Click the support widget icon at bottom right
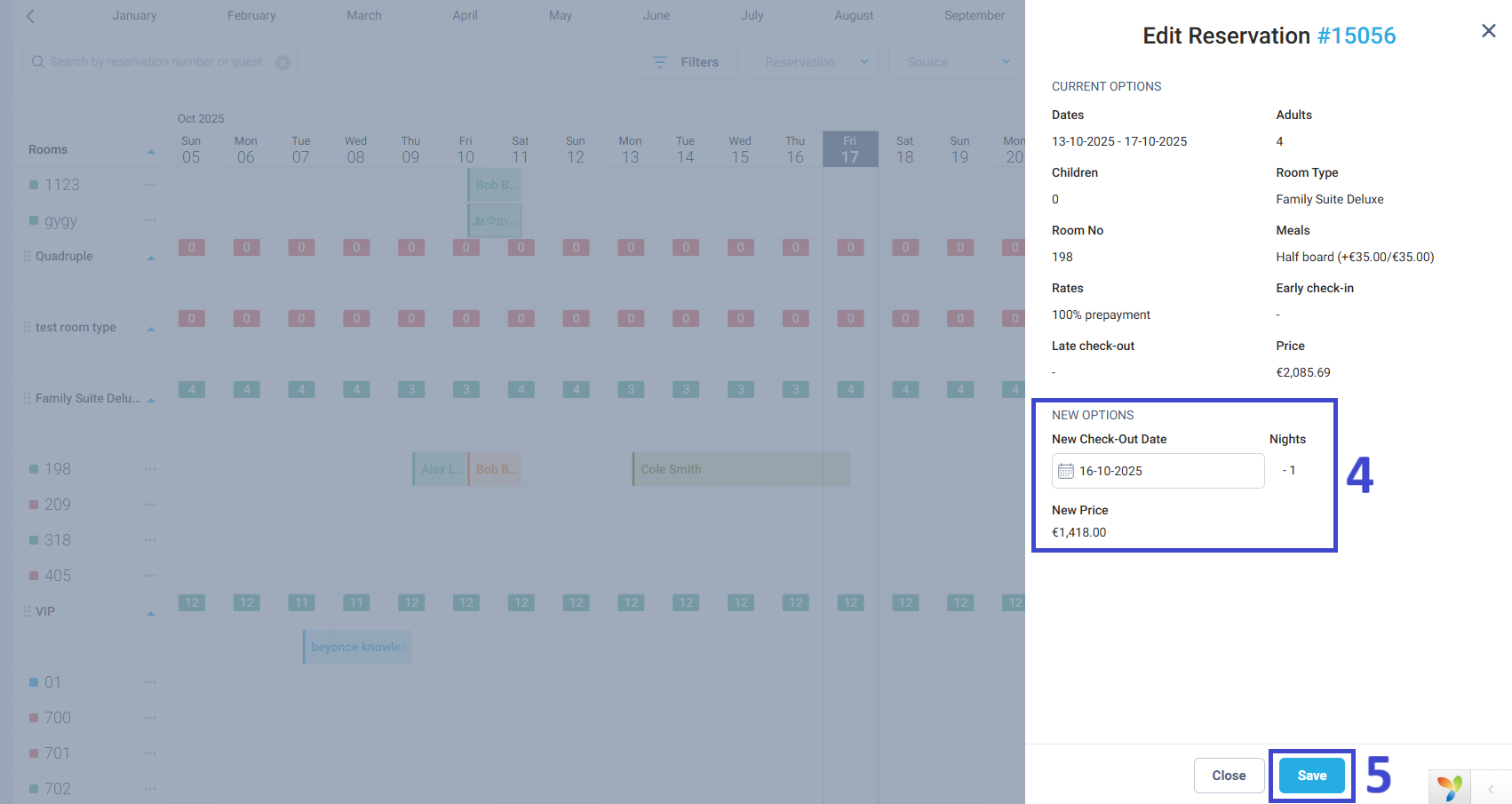The width and height of the screenshot is (1512, 804). [x=1449, y=787]
